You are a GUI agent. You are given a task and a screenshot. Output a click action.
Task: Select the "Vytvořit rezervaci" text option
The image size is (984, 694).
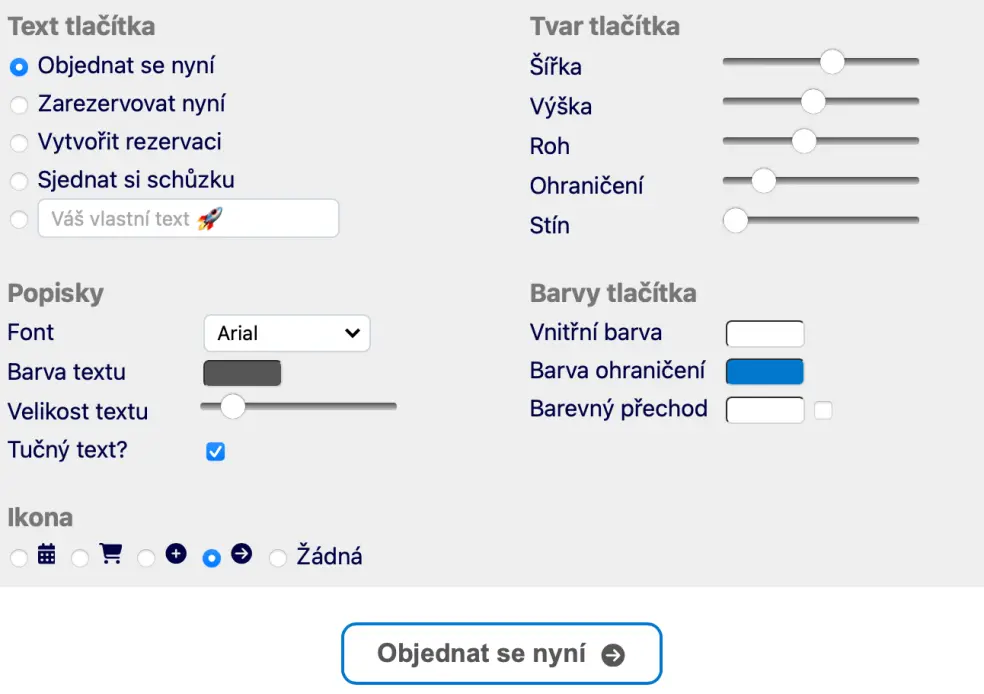tap(18, 143)
